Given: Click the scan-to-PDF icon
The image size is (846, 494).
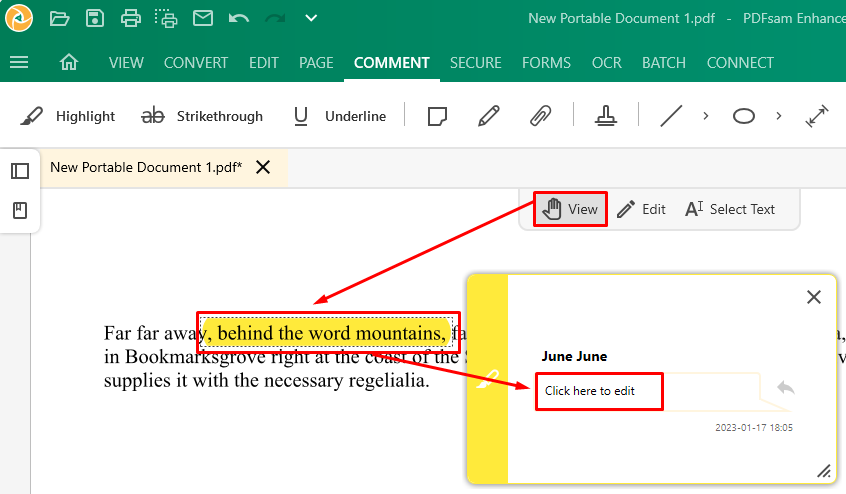Looking at the screenshot, I should 166,18.
